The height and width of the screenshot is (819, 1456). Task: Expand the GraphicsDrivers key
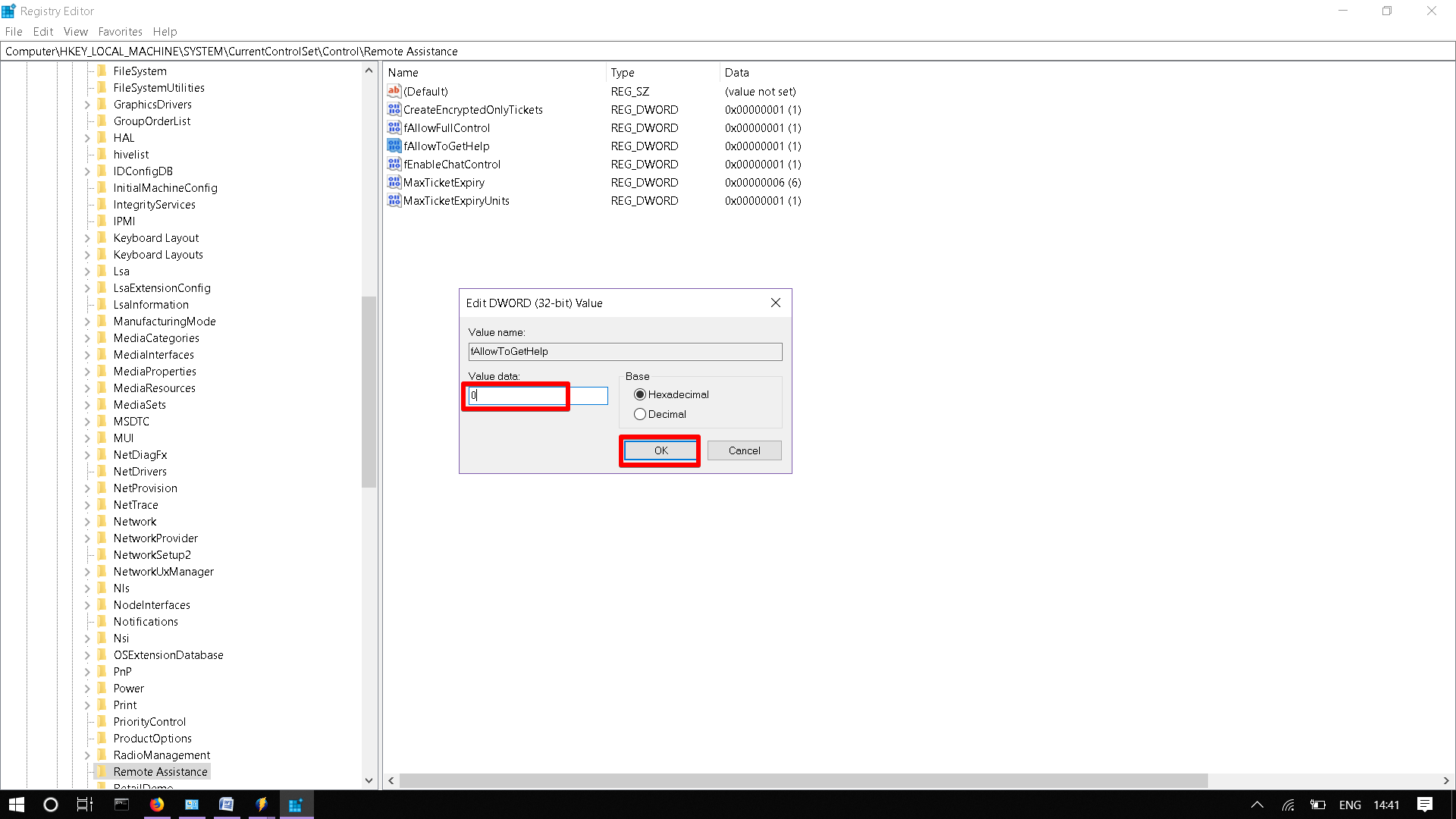tap(87, 105)
